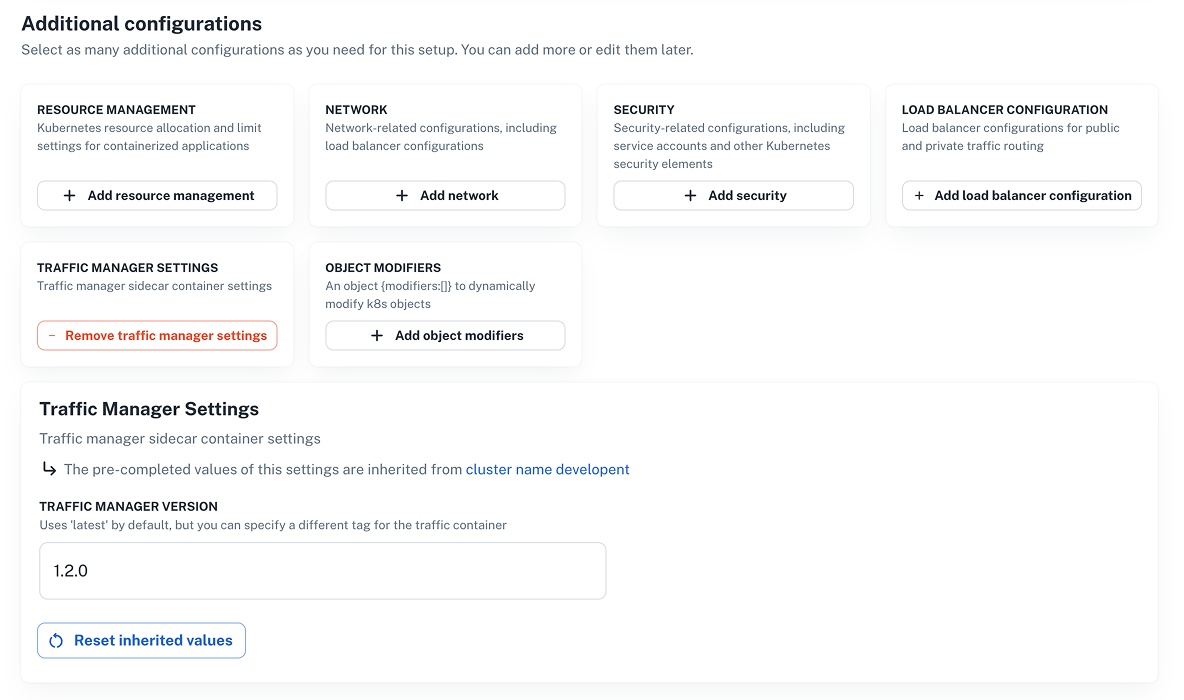Viewport: 1184px width, 700px height.
Task: Click the circular reset arrow icon
Action: tap(57, 641)
